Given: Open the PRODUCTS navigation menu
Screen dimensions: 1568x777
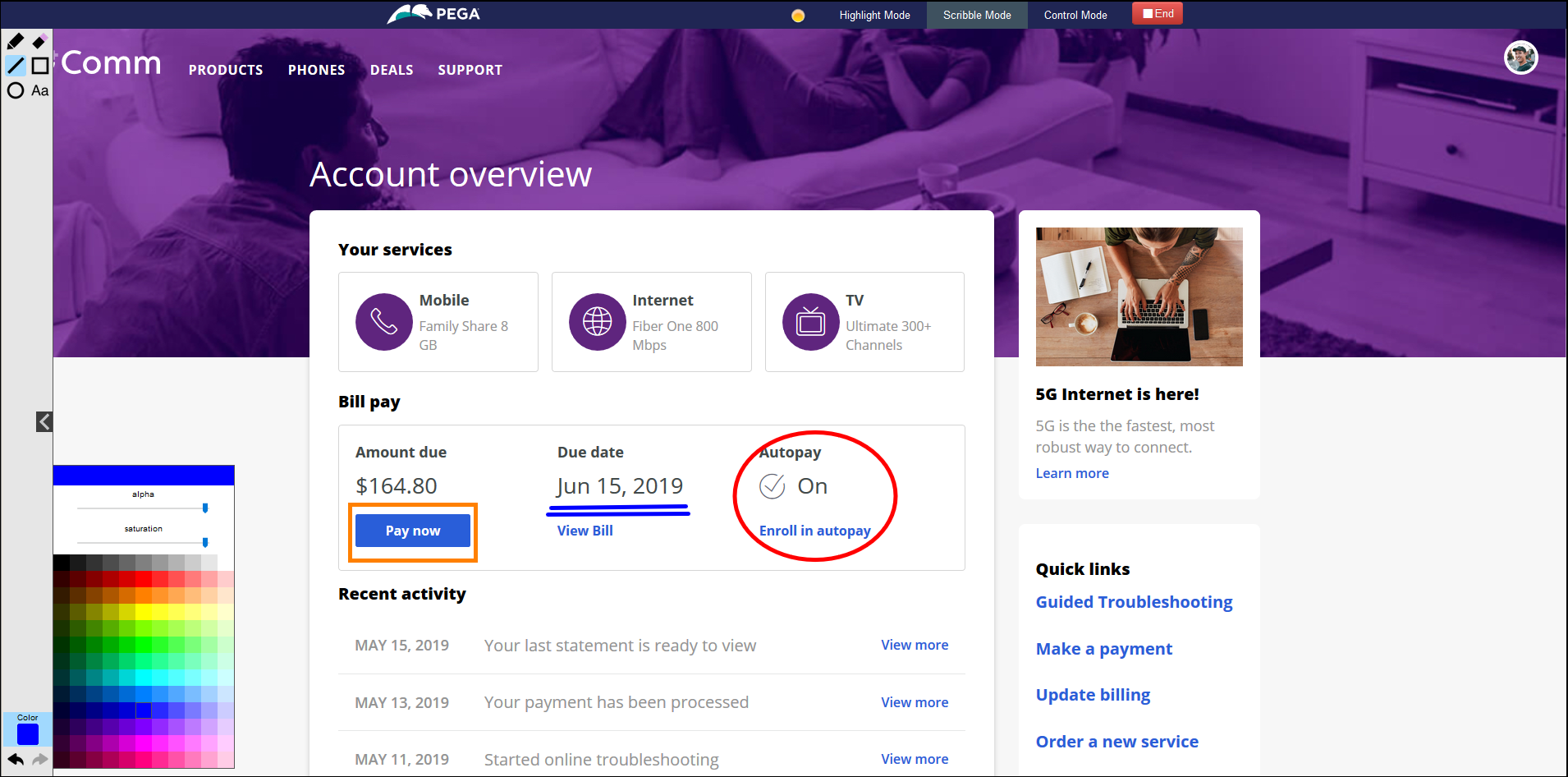Looking at the screenshot, I should point(226,70).
